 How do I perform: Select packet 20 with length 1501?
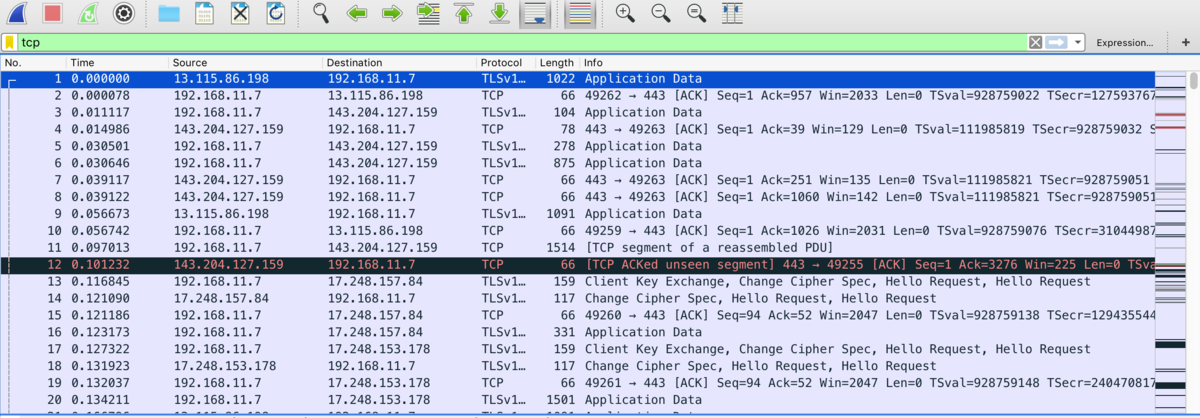tap(577, 400)
